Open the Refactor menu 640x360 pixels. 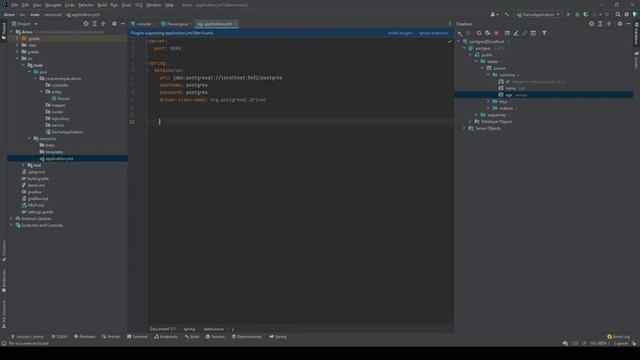86,5
